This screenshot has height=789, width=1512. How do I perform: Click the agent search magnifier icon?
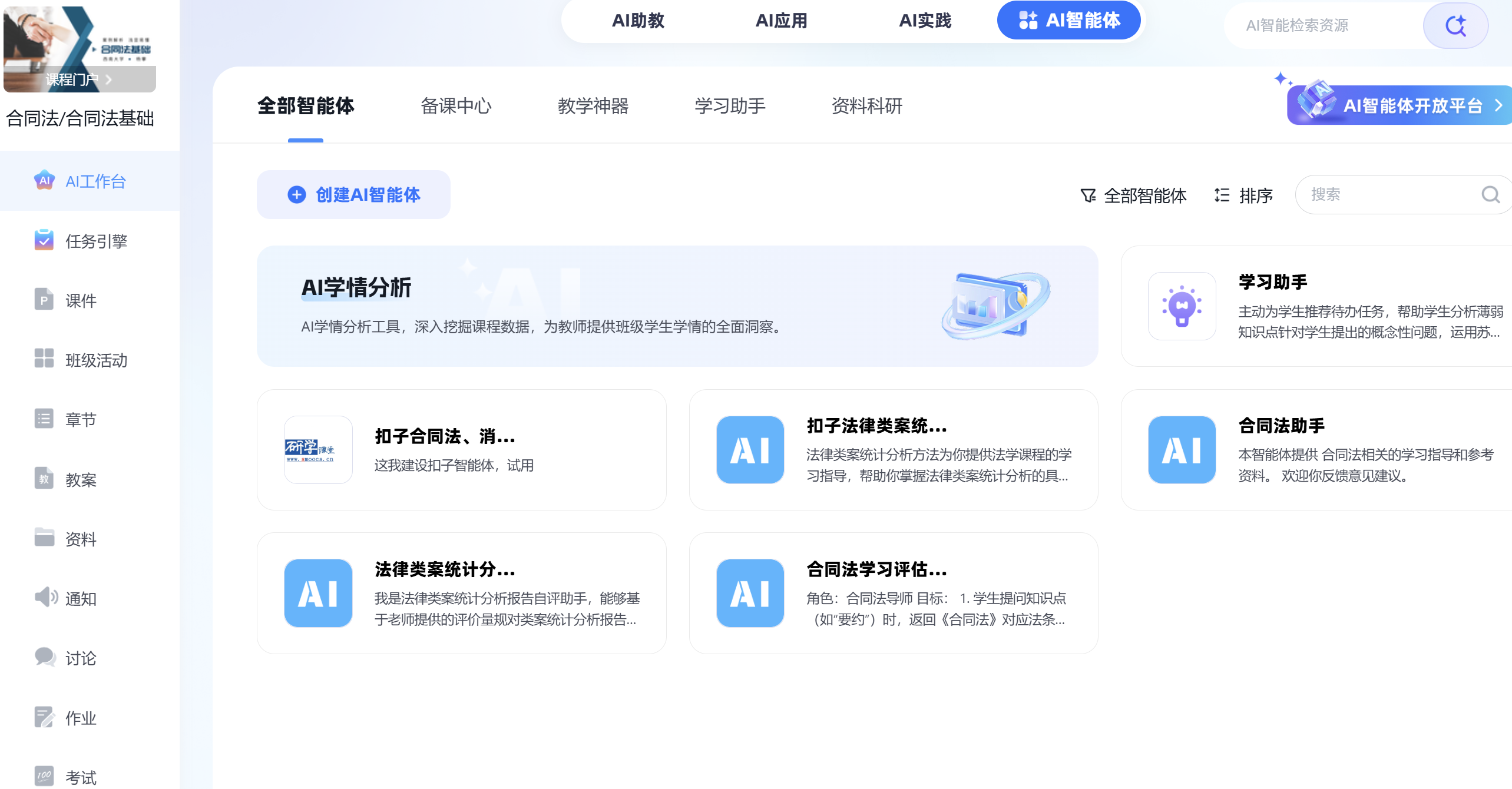pyautogui.click(x=1490, y=195)
